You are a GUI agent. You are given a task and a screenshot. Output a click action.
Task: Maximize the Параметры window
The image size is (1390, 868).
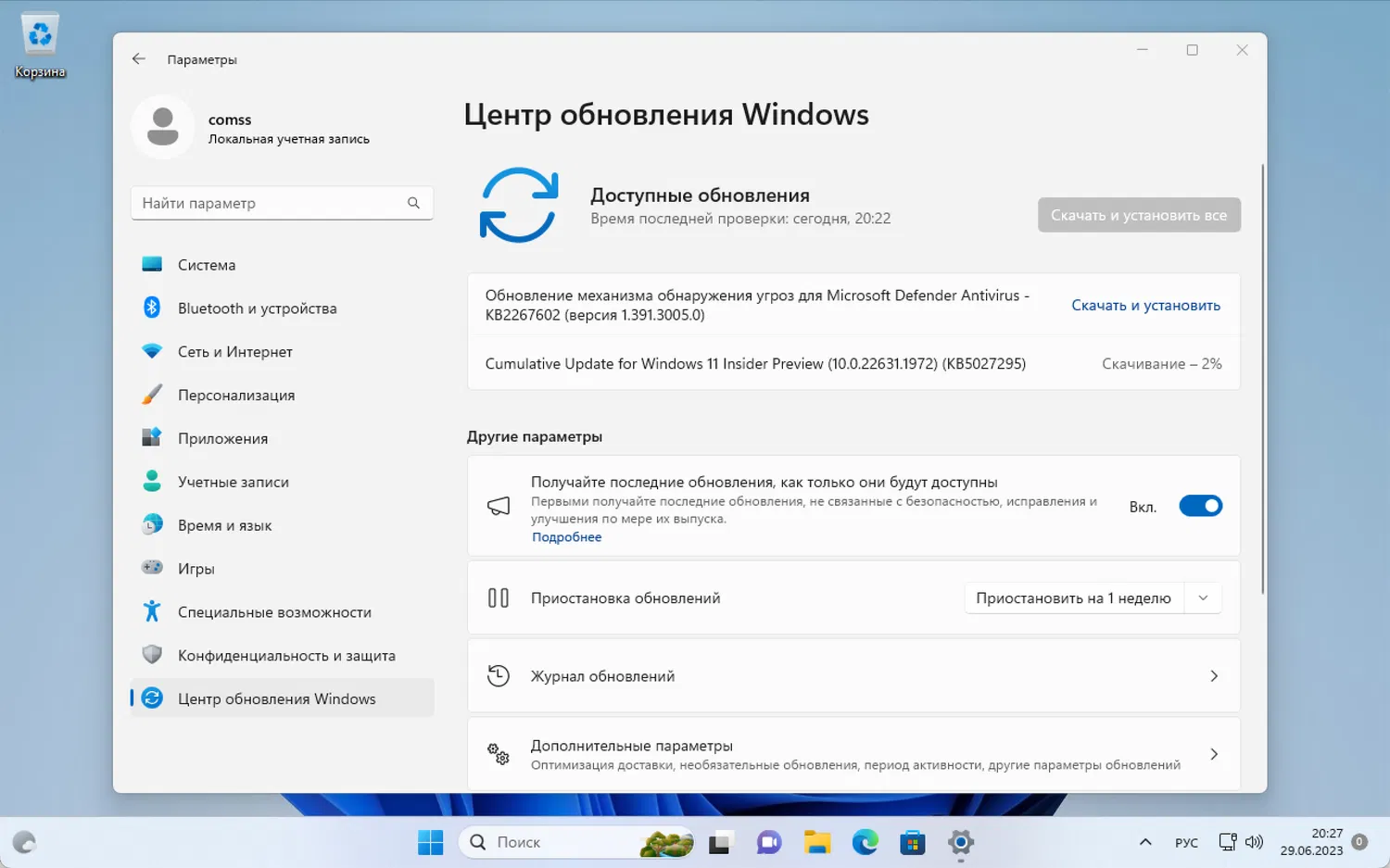[x=1193, y=50]
